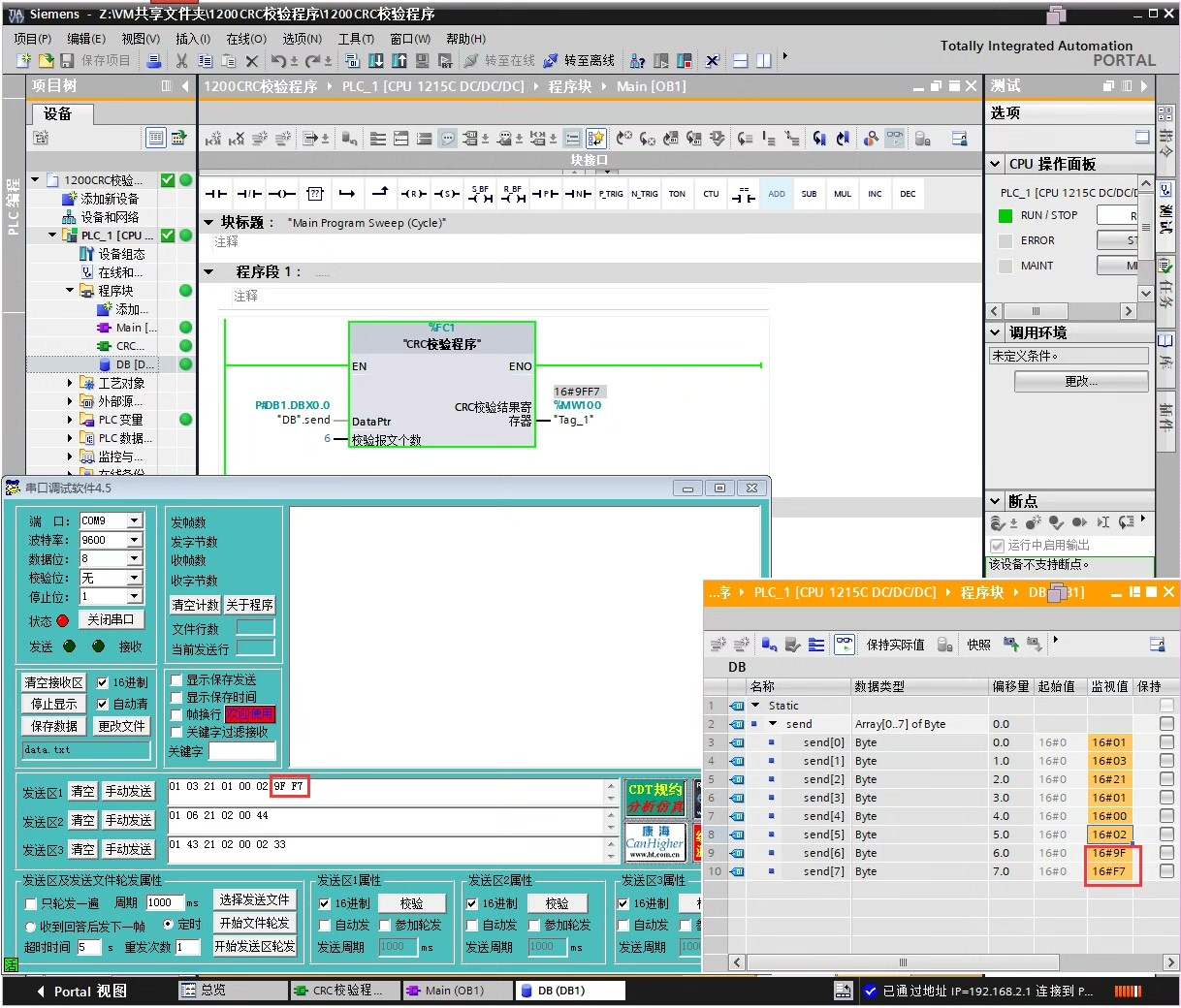Enable the 关键字过滤接收 checkbox

tap(176, 733)
